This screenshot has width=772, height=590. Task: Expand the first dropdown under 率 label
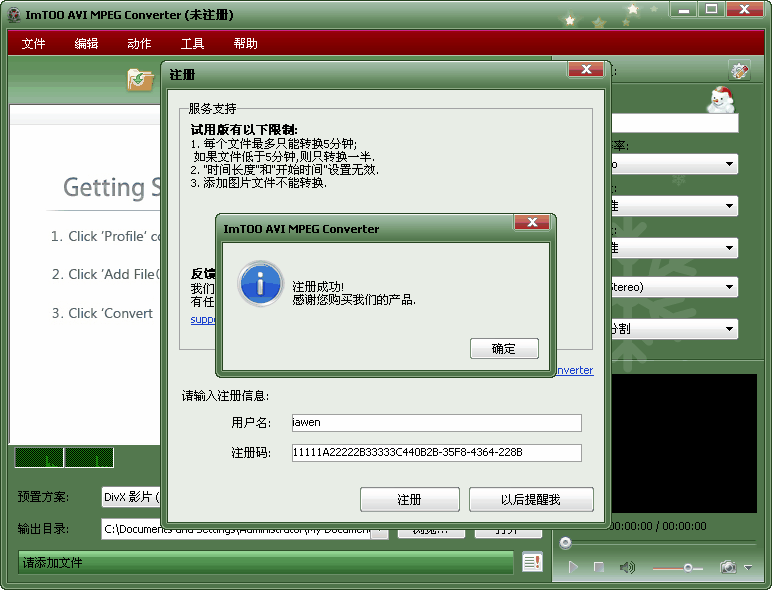pos(730,164)
